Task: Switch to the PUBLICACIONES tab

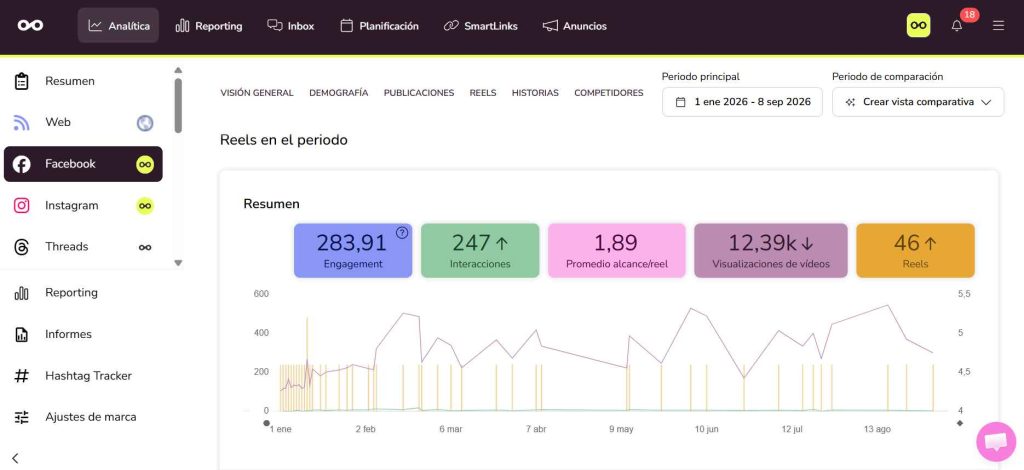Action: pos(419,93)
